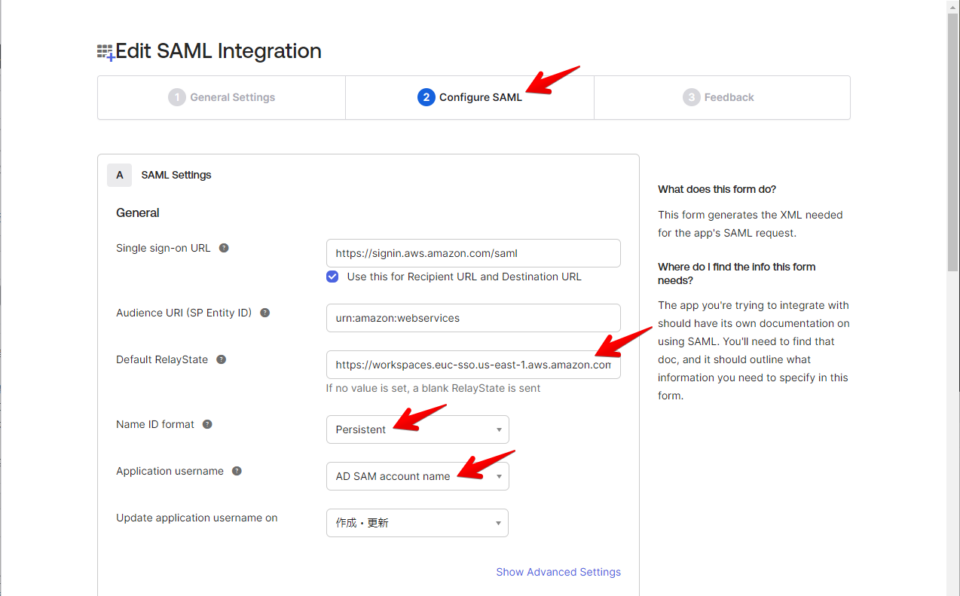Open the Application username dropdown
The image size is (960, 596).
[417, 476]
